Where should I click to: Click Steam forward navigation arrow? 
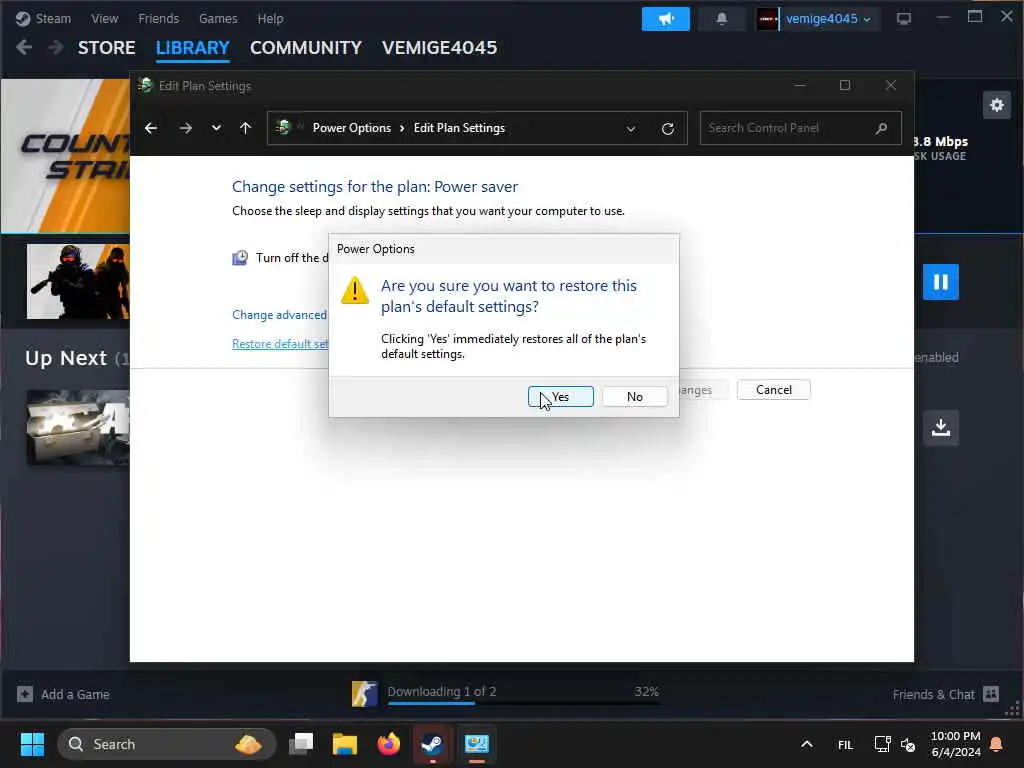[x=56, y=47]
